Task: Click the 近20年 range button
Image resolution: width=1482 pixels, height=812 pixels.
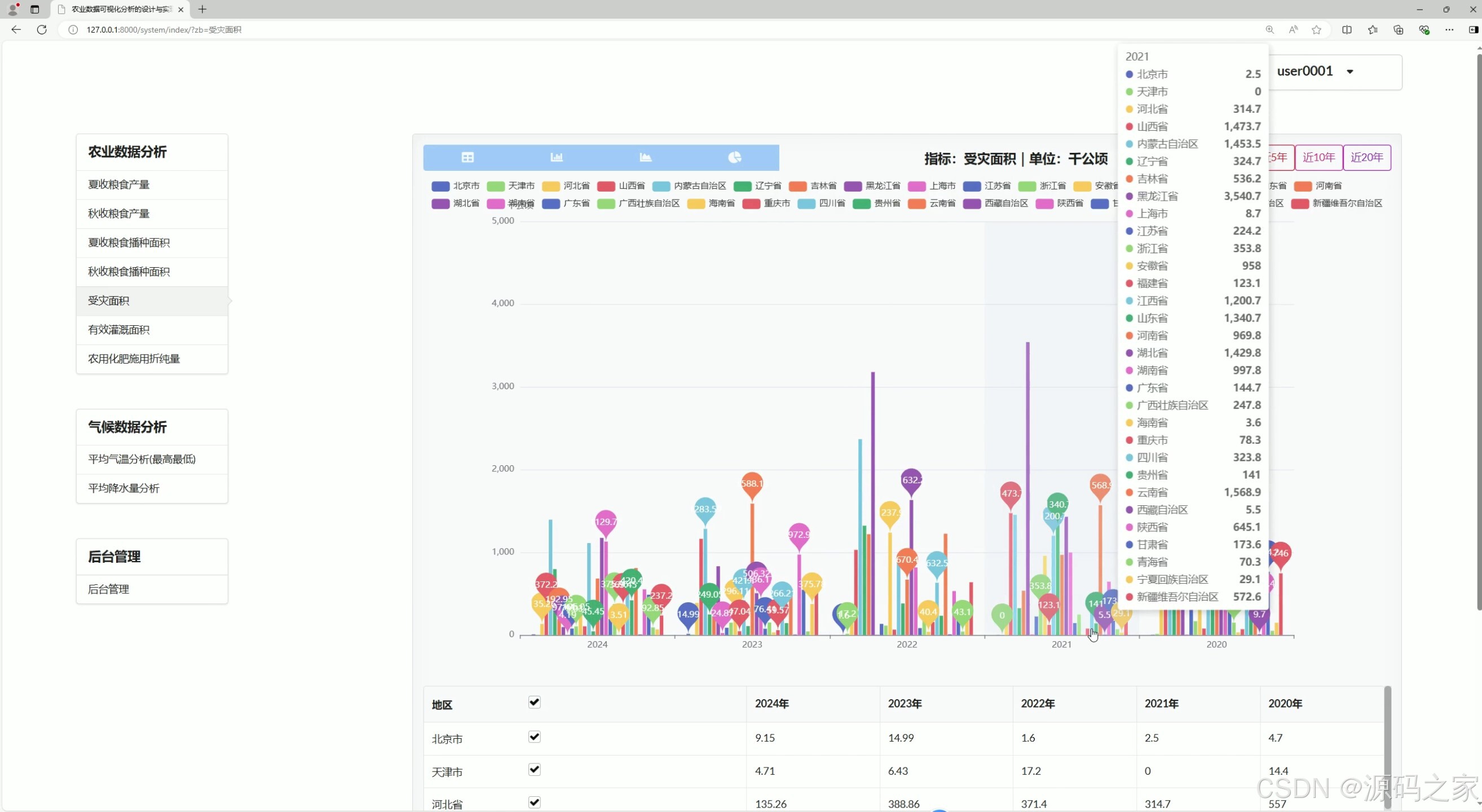Action: tap(1367, 157)
